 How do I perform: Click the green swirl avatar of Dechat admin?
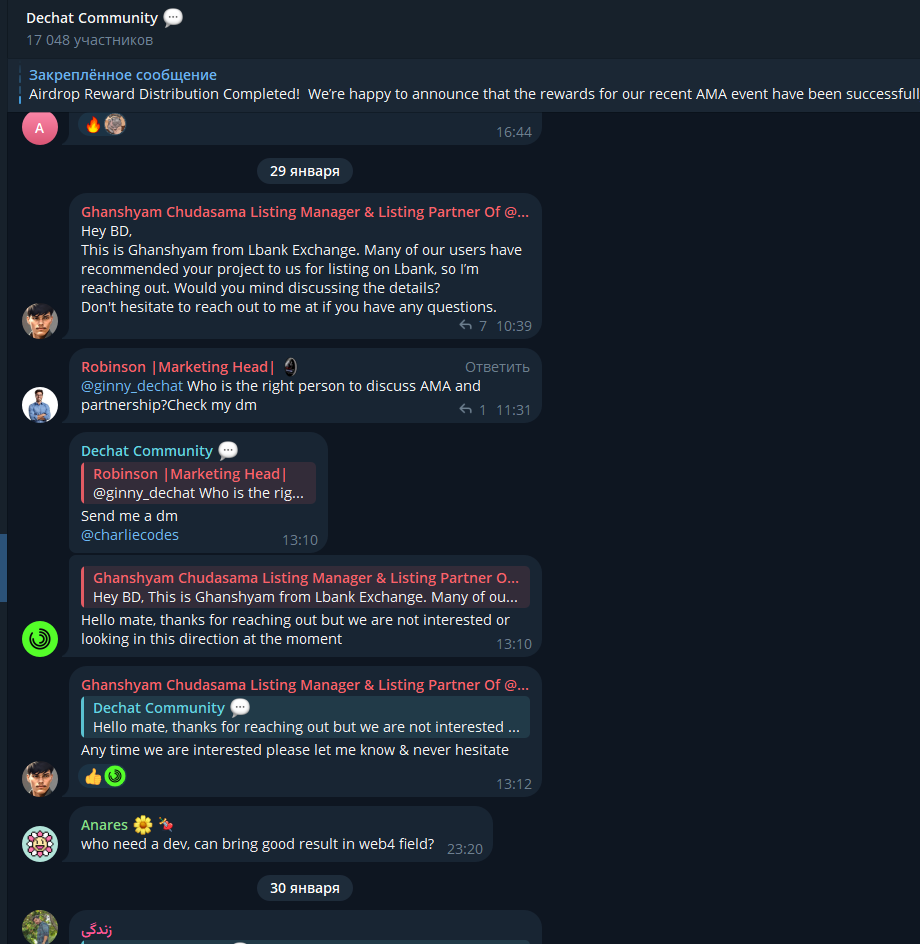pyautogui.click(x=40, y=639)
